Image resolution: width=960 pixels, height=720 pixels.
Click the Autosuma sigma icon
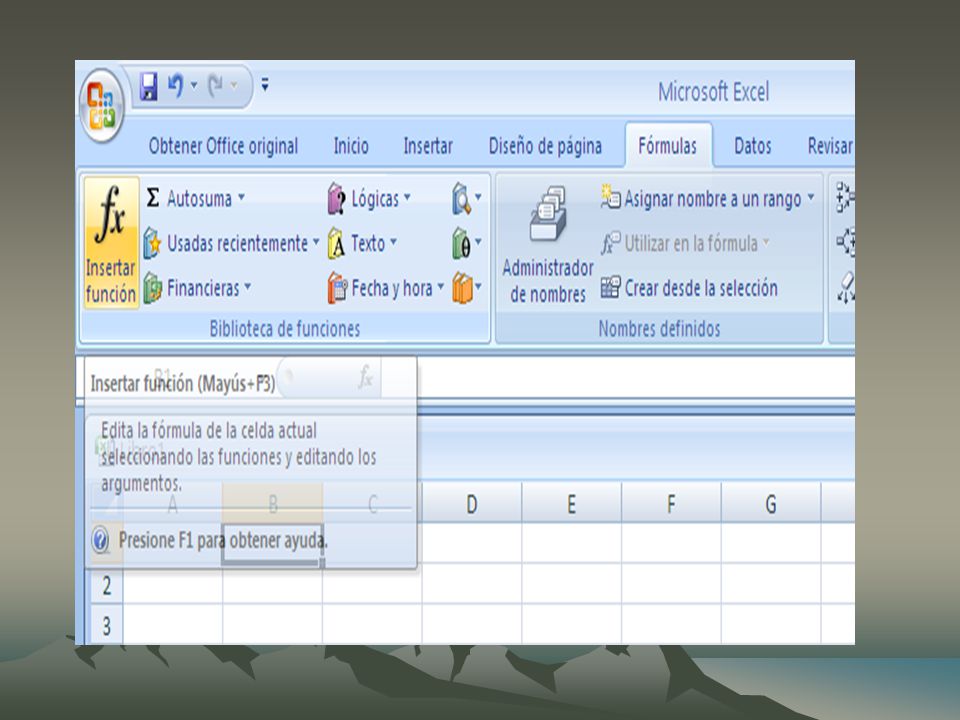point(153,198)
